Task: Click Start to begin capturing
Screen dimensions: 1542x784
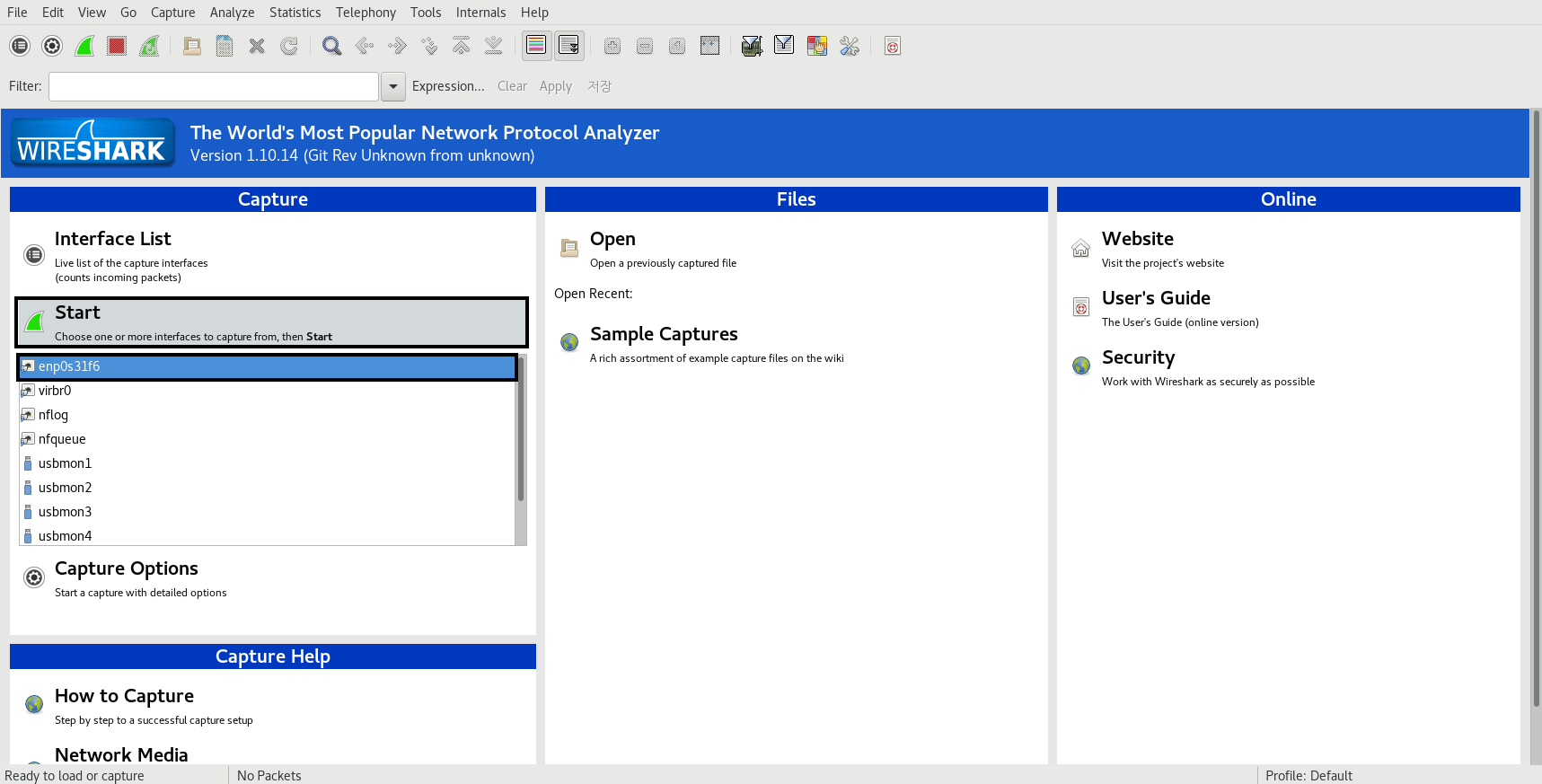Action: pyautogui.click(x=271, y=322)
